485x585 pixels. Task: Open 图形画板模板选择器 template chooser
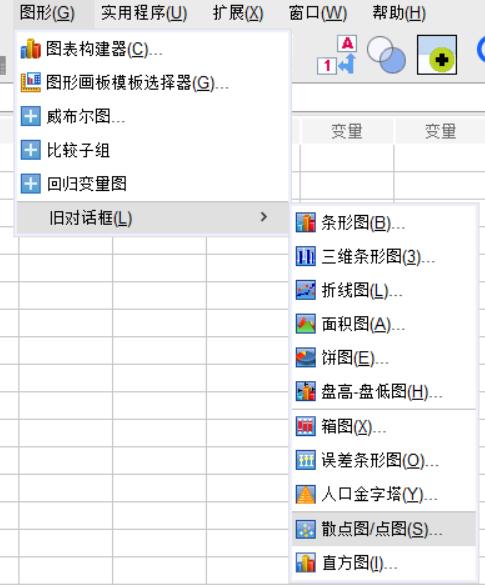click(153, 82)
